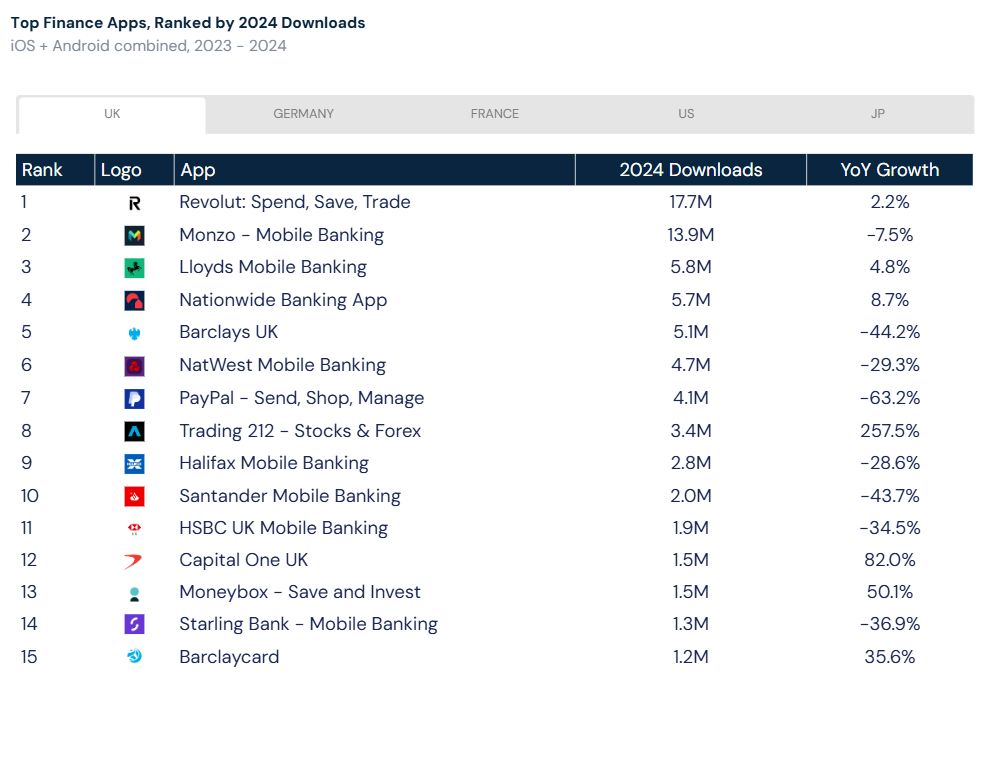This screenshot has width=996, height=762.
Task: Click the Nationwide Banking App logo
Action: pyautogui.click(x=134, y=300)
